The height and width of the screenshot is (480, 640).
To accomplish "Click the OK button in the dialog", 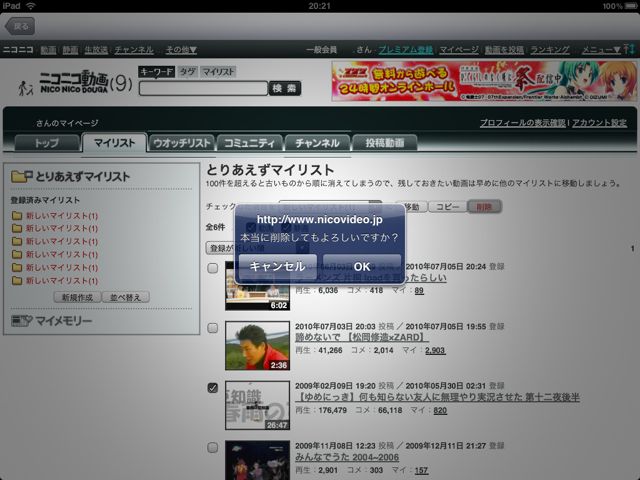I will click(x=362, y=267).
